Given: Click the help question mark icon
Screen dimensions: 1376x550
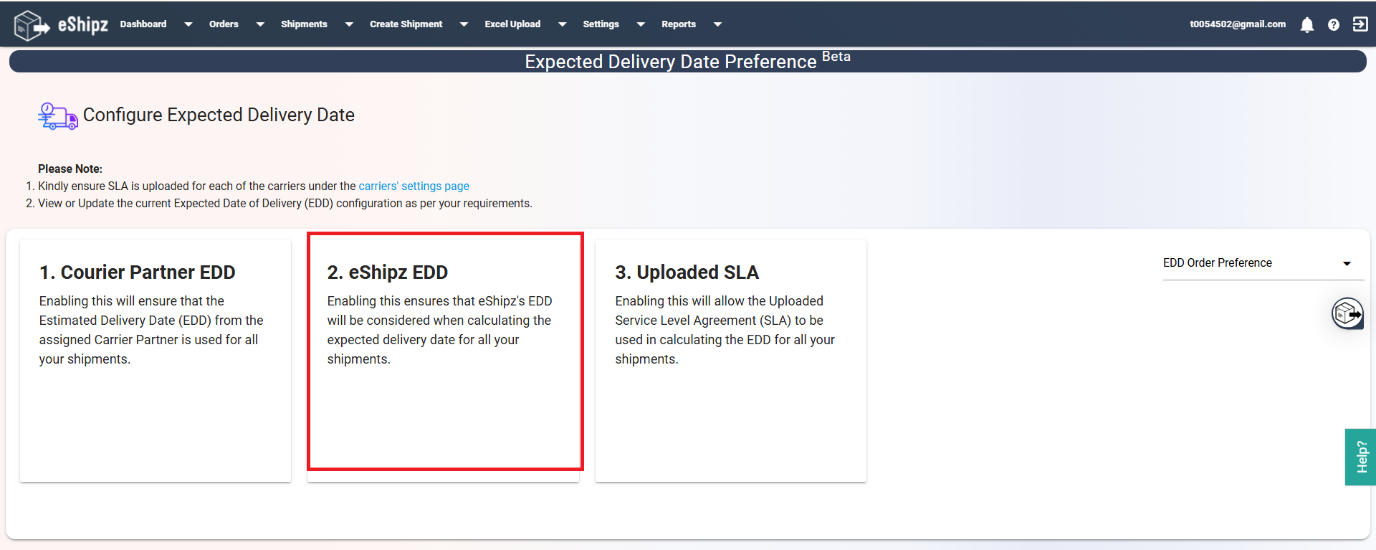Looking at the screenshot, I should [1334, 25].
